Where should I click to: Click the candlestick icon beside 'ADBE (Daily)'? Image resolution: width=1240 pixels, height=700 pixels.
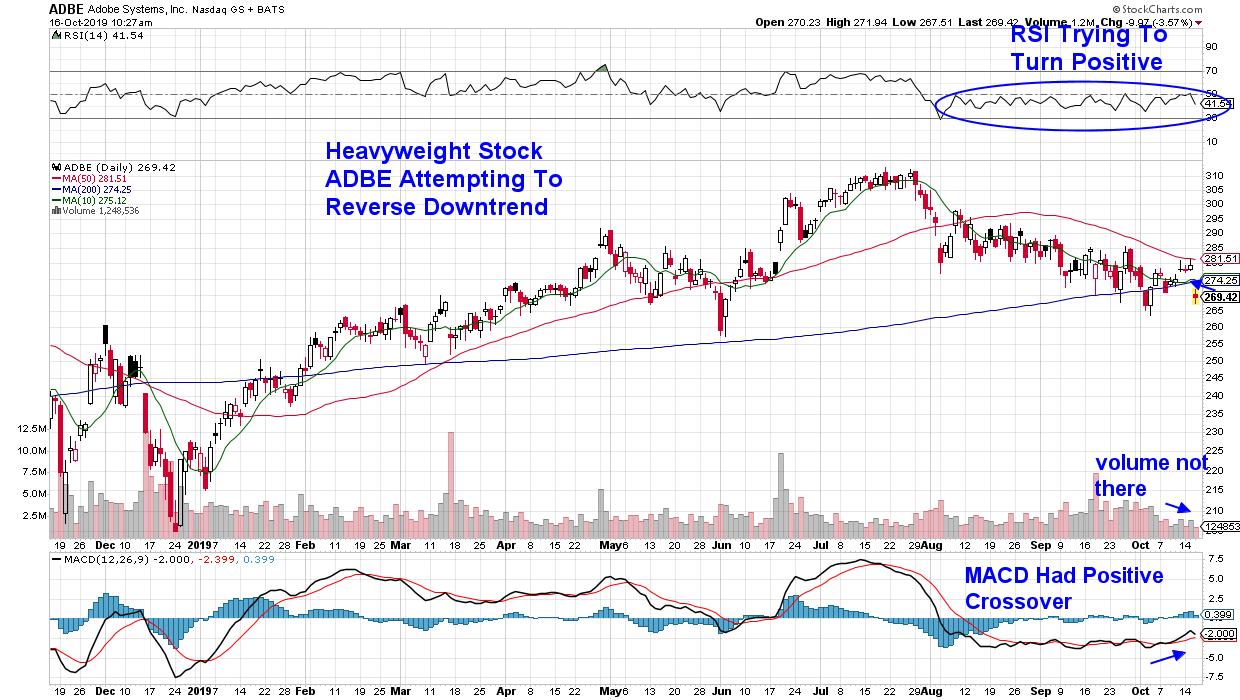pyautogui.click(x=55, y=167)
